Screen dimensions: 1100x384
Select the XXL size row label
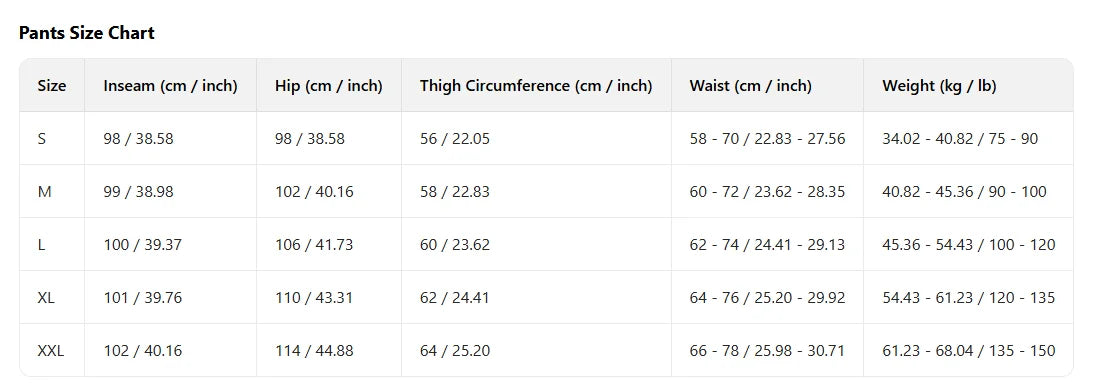tap(51, 351)
